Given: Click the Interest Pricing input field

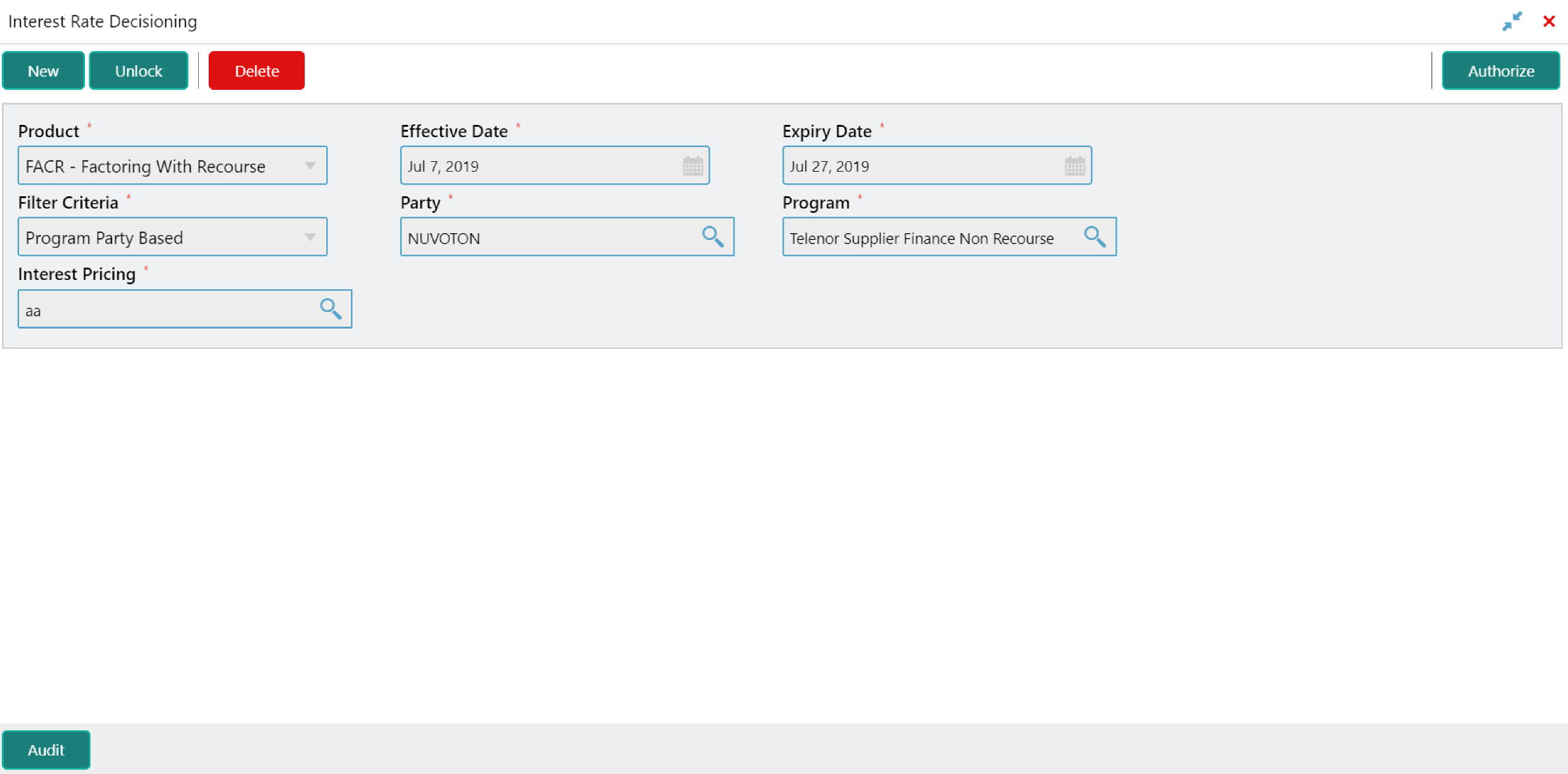Looking at the screenshot, I should click(166, 310).
